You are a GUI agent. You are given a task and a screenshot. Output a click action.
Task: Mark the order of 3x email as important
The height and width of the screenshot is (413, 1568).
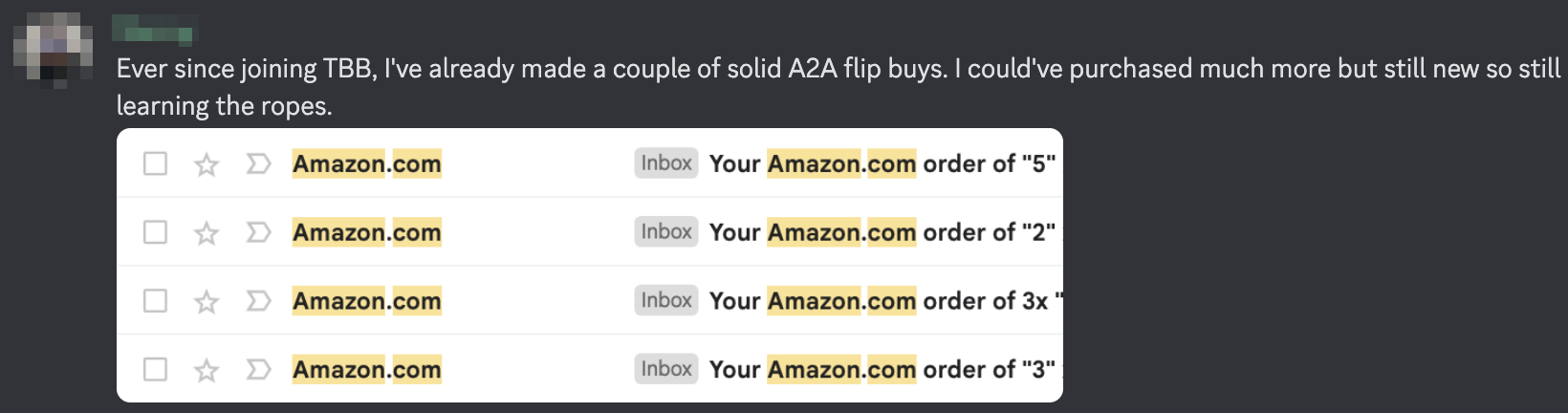pyautogui.click(x=258, y=301)
